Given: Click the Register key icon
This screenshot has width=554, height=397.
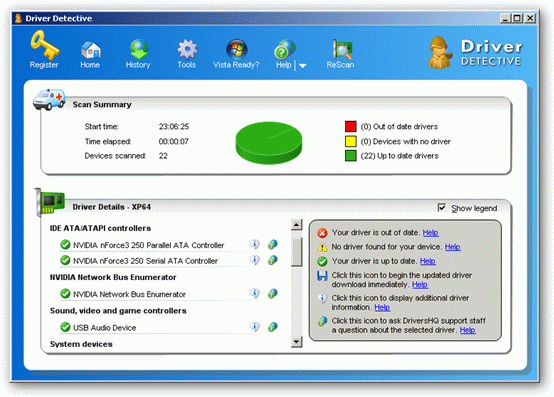Looking at the screenshot, I should 45,45.
